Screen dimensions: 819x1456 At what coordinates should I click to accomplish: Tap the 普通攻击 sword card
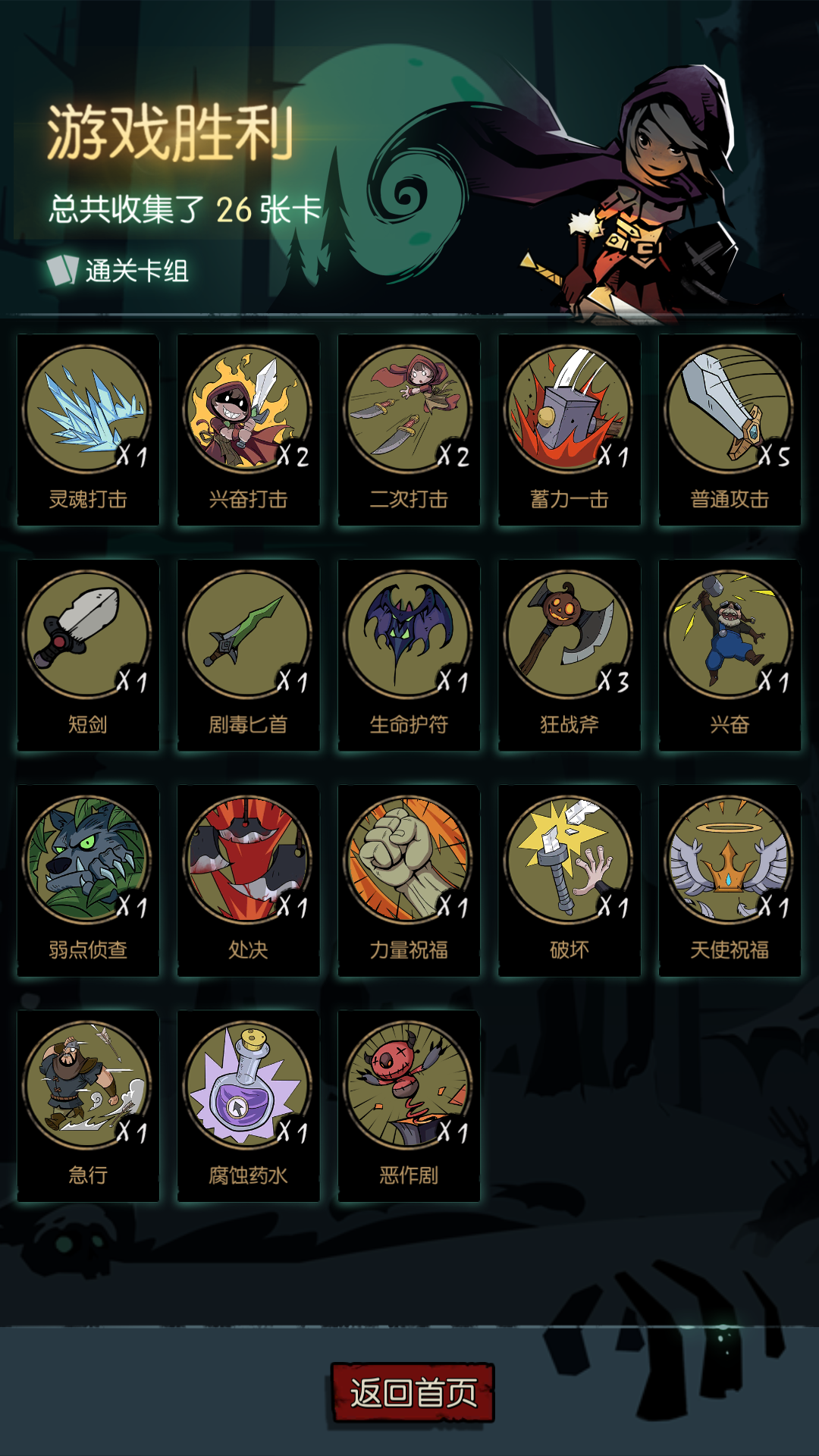[730, 430]
